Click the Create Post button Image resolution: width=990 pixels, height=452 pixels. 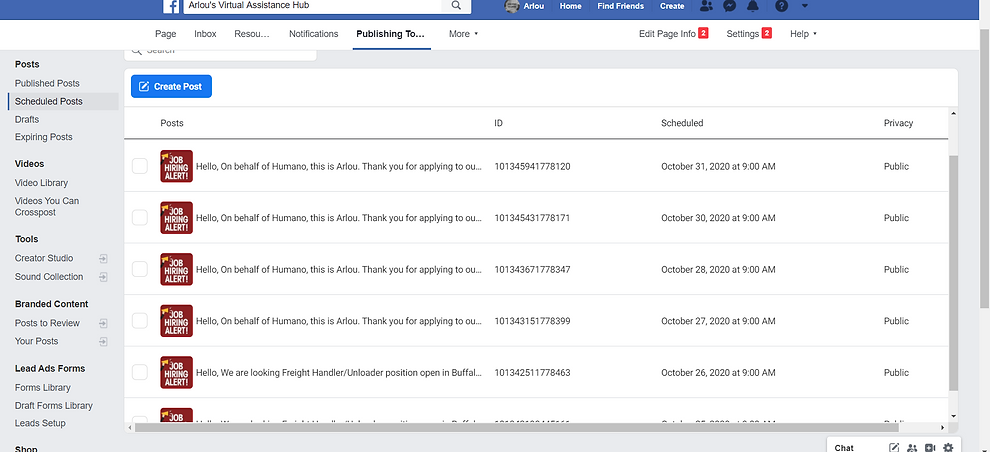171,86
